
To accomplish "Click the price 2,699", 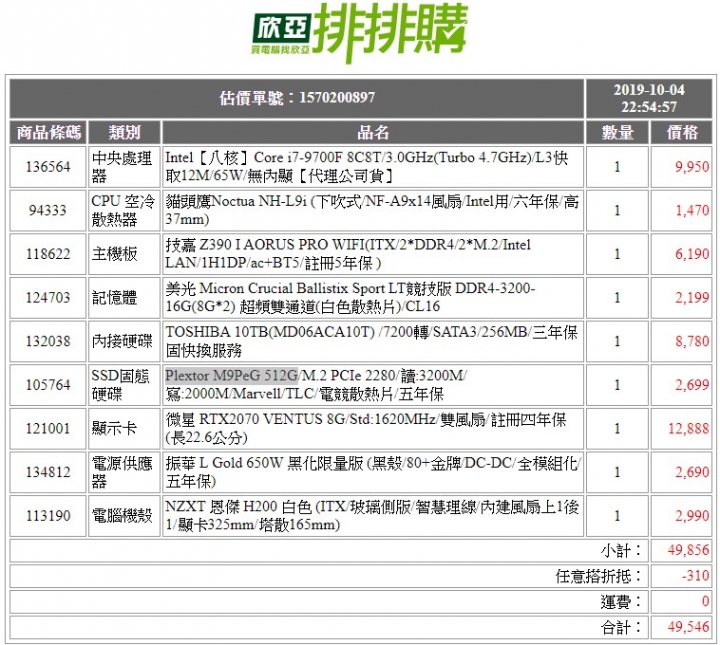I will 692,385.
